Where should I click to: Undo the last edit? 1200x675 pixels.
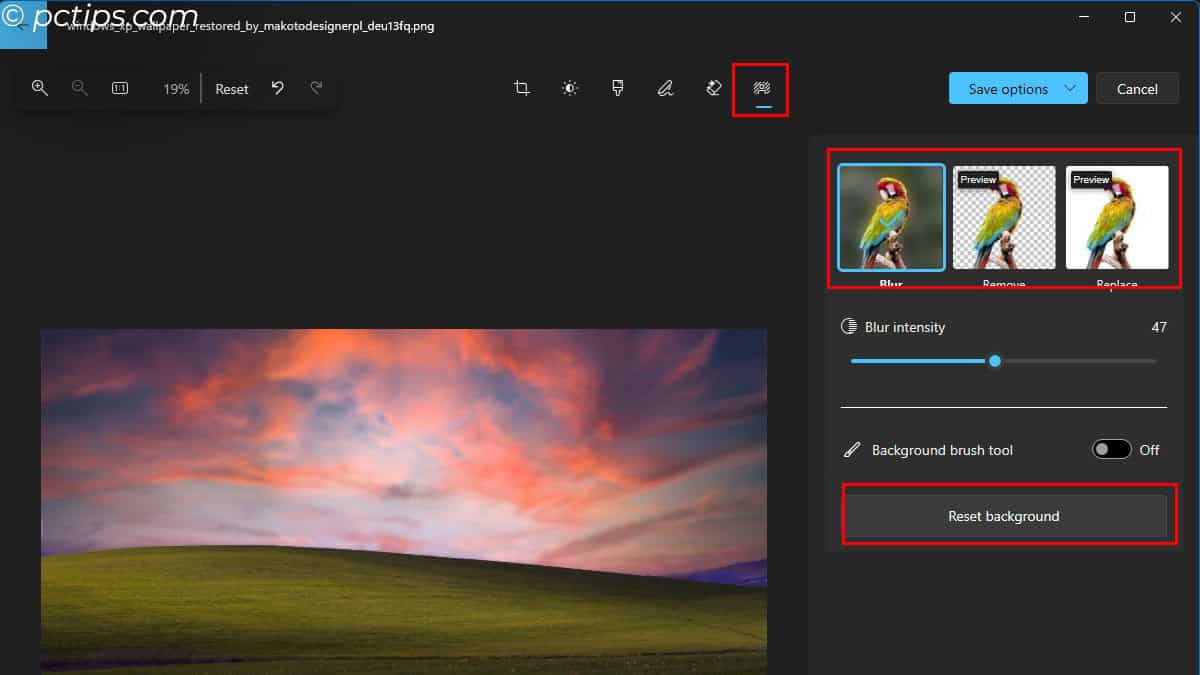(x=278, y=88)
